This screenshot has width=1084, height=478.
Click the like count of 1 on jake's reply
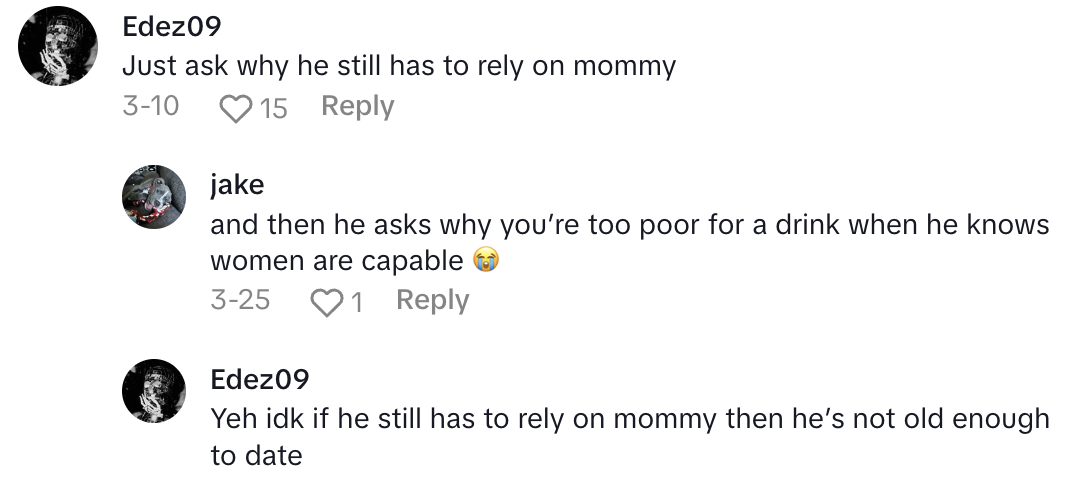(x=357, y=301)
